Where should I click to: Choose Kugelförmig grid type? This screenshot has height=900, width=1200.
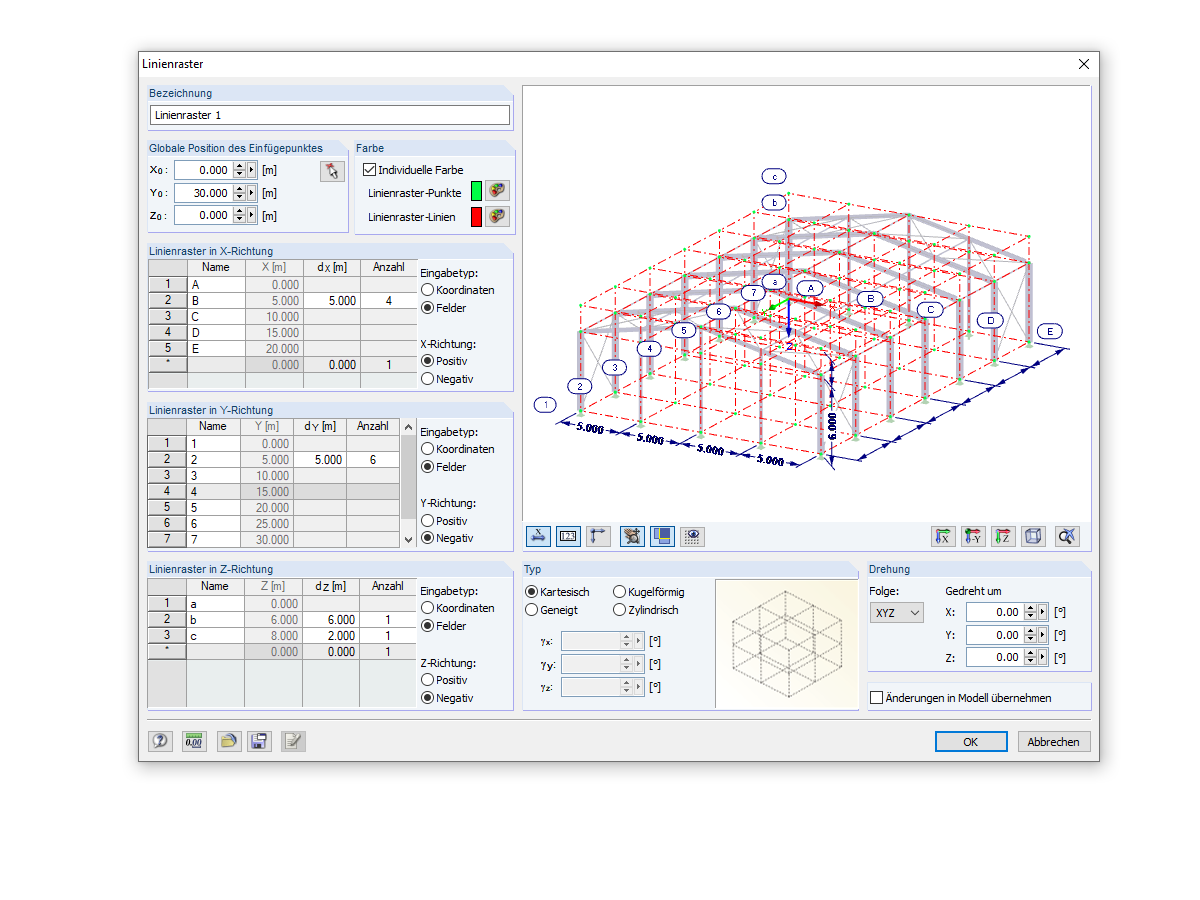tap(619, 592)
